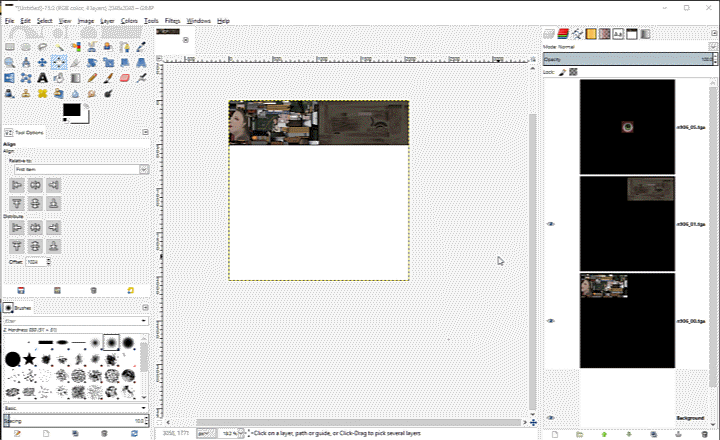Toggle visibility of n906_00.tga layer
This screenshot has width=720, height=440.
(x=550, y=321)
